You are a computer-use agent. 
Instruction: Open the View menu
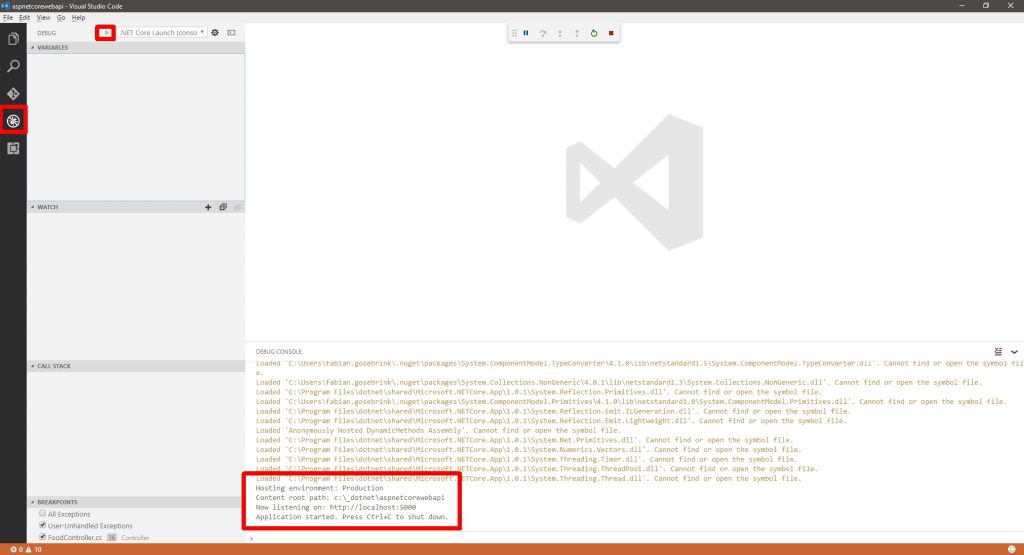coord(43,18)
